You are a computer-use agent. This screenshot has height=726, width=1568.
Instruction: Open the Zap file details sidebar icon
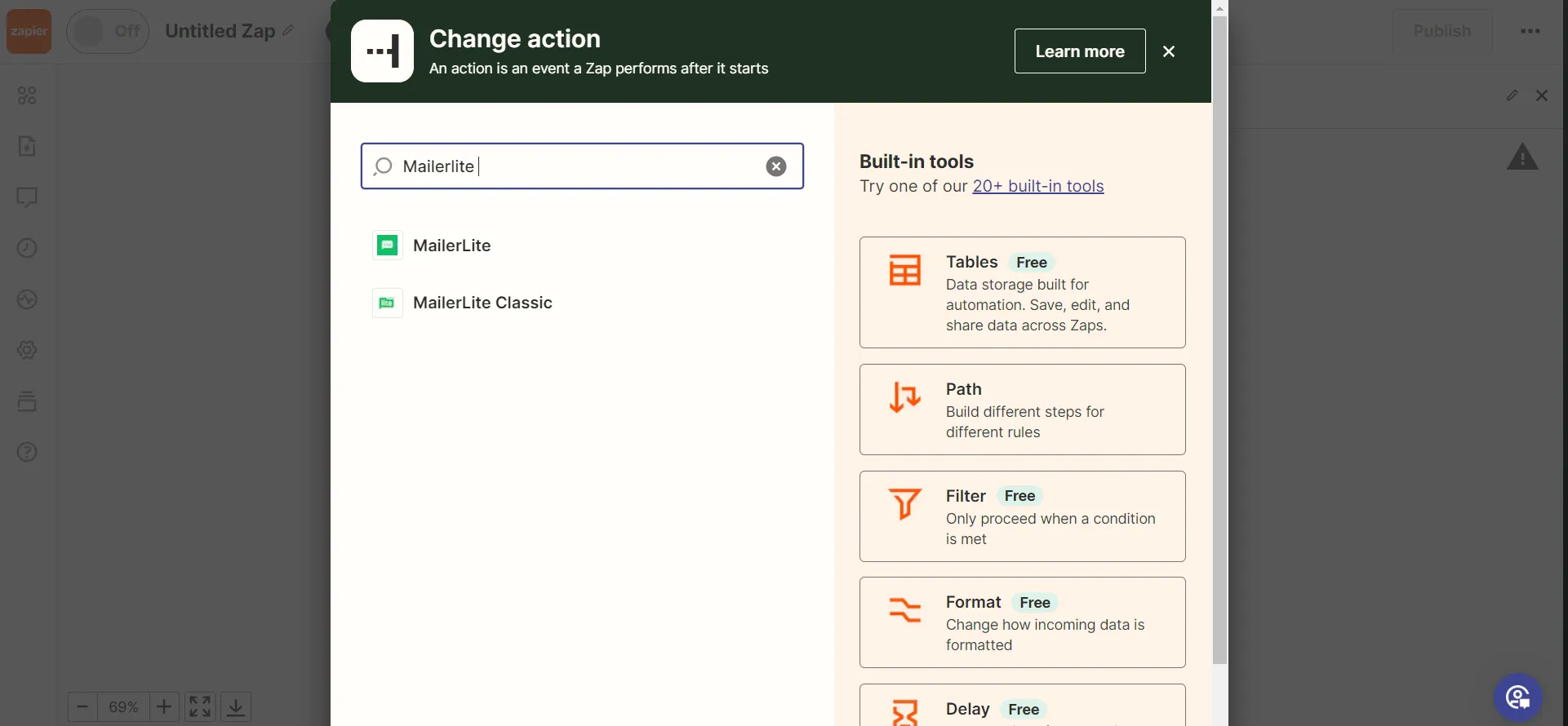click(x=27, y=146)
